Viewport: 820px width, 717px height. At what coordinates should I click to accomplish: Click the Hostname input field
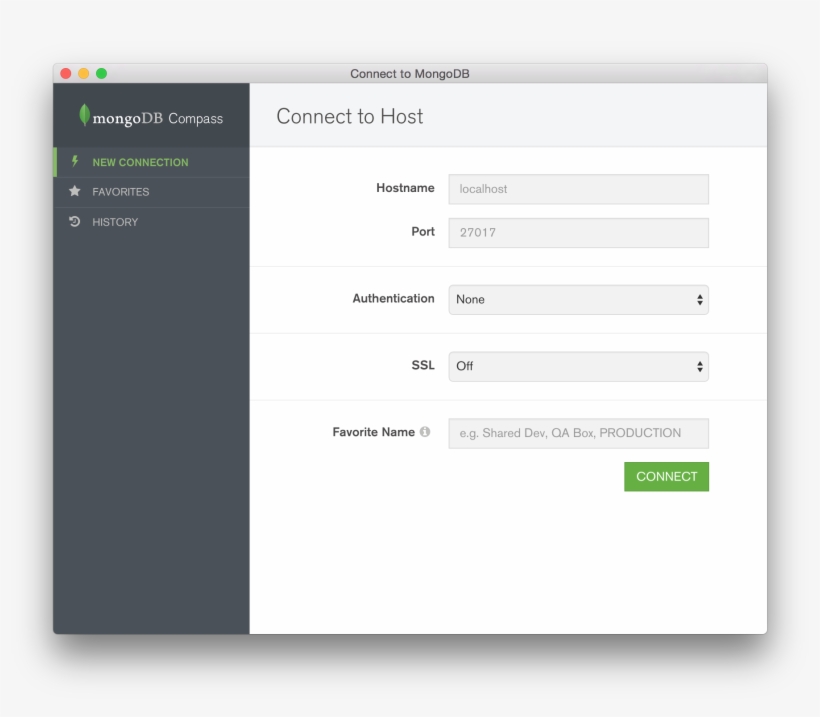click(578, 189)
